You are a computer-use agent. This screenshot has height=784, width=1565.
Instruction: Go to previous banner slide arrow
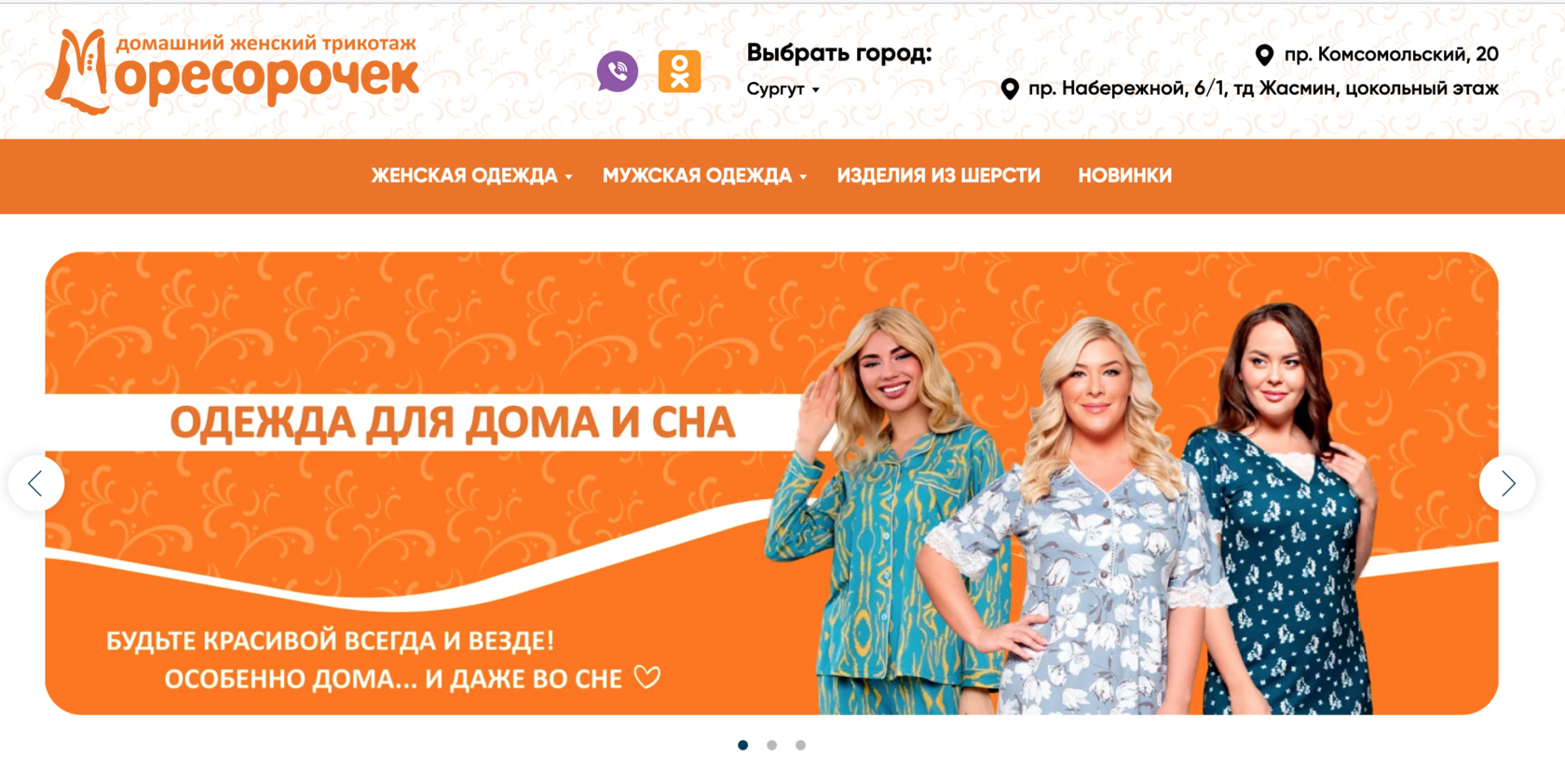pos(36,483)
